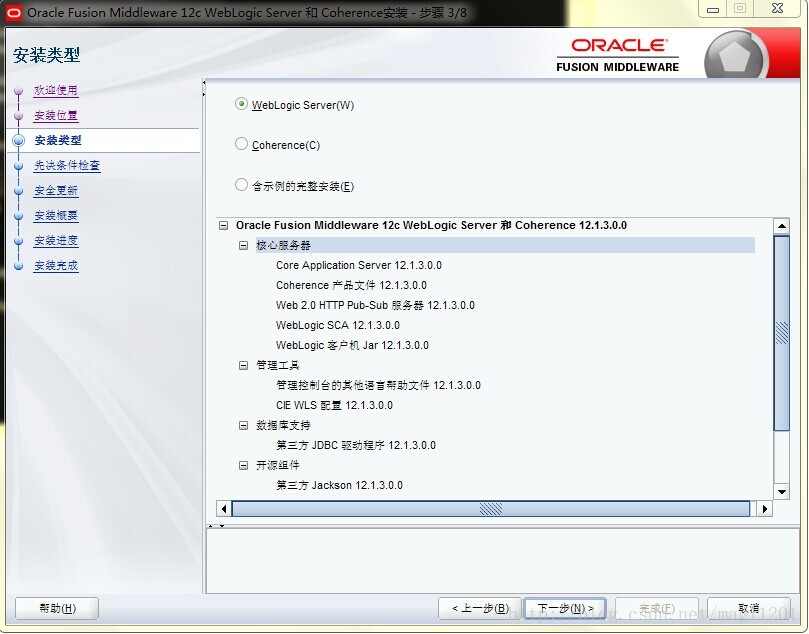Click the horizontal scroll left arrow
809x634 pixels.
(x=223, y=509)
